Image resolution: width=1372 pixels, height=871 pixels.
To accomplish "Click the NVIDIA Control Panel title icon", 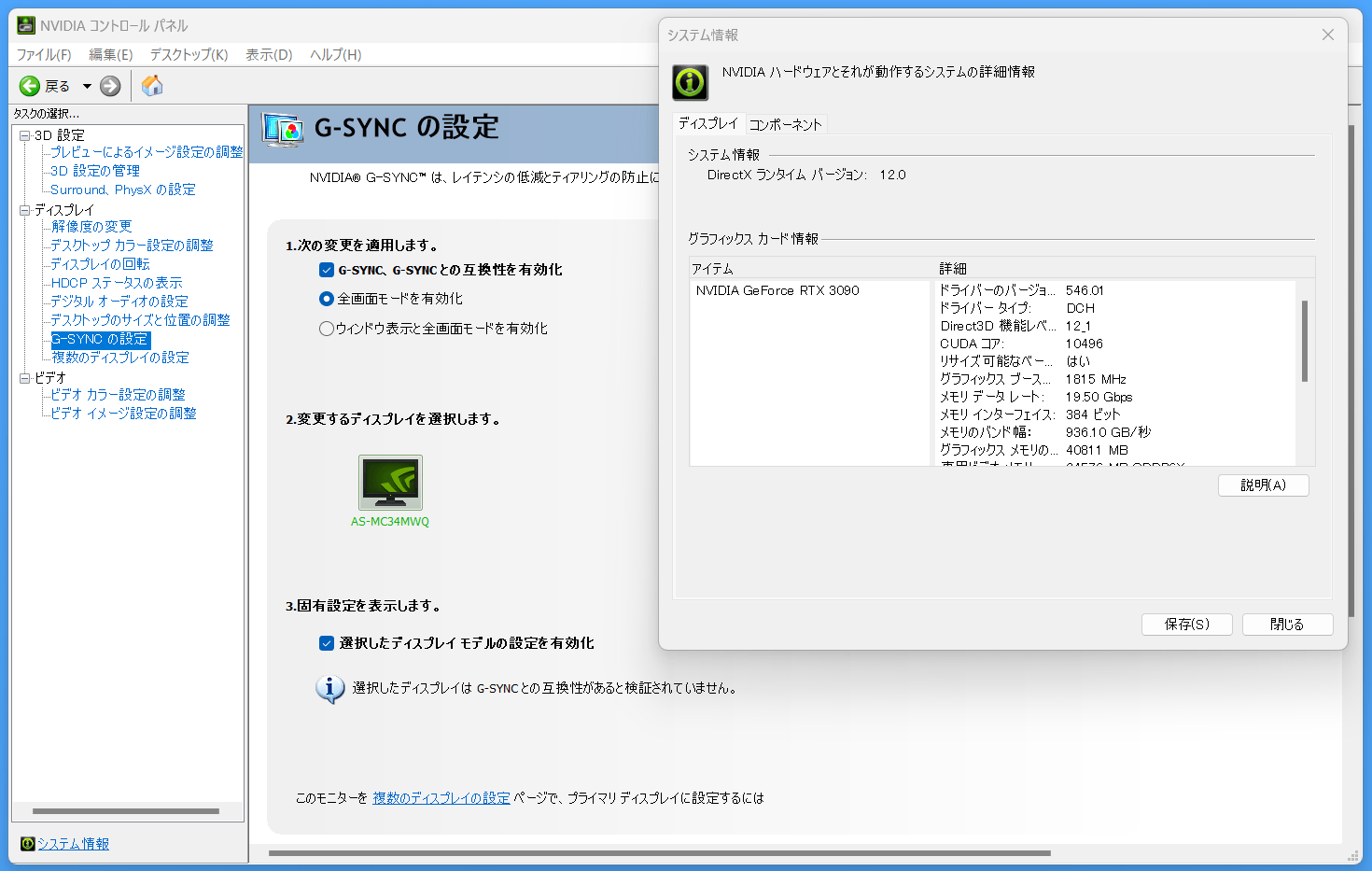I will (26, 25).
